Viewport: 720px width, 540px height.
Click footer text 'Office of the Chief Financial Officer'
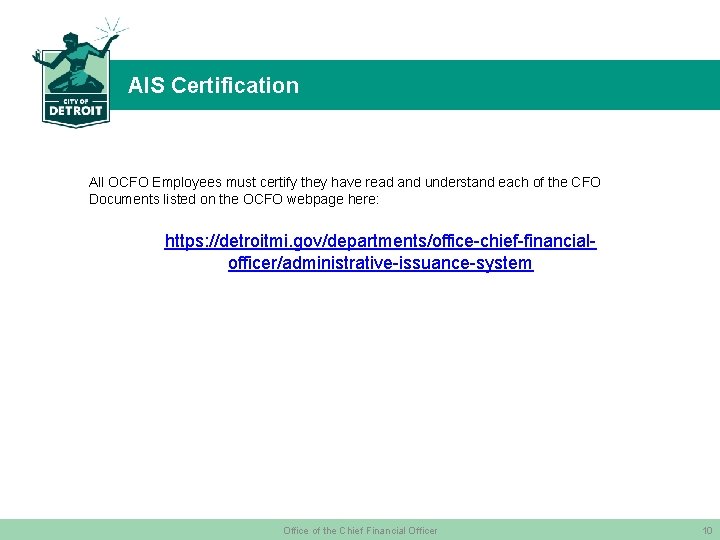coord(360,530)
